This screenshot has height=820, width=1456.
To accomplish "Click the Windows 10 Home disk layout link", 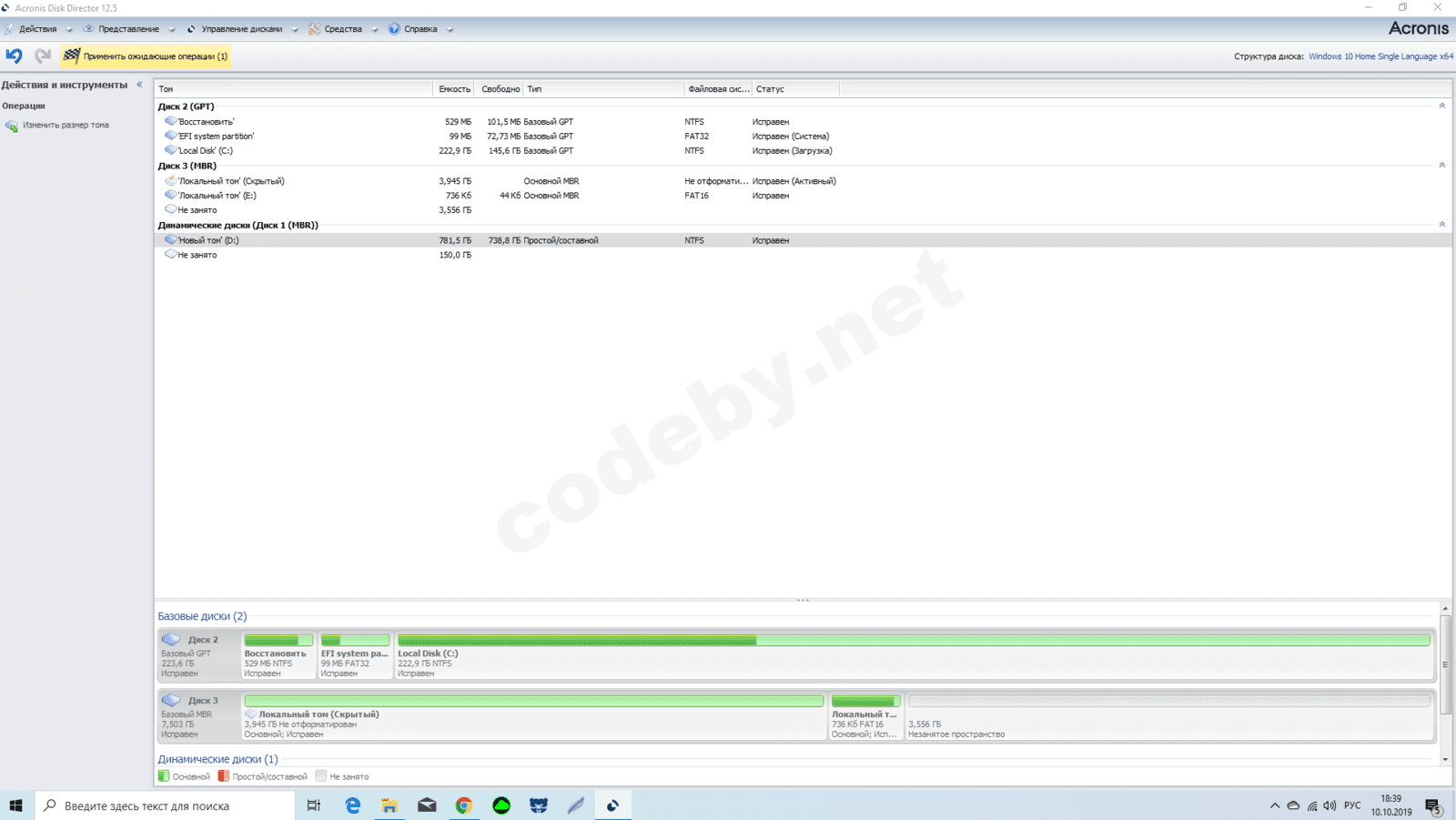I will point(1380,56).
